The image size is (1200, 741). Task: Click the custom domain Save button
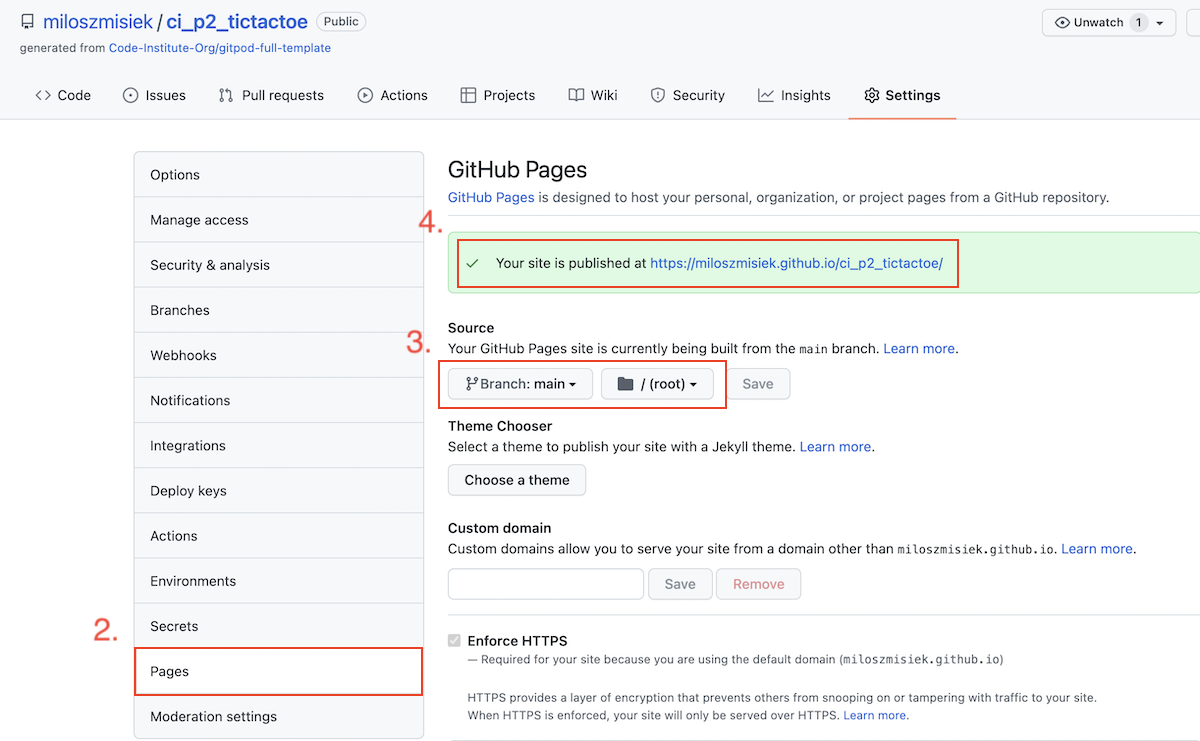click(x=680, y=584)
